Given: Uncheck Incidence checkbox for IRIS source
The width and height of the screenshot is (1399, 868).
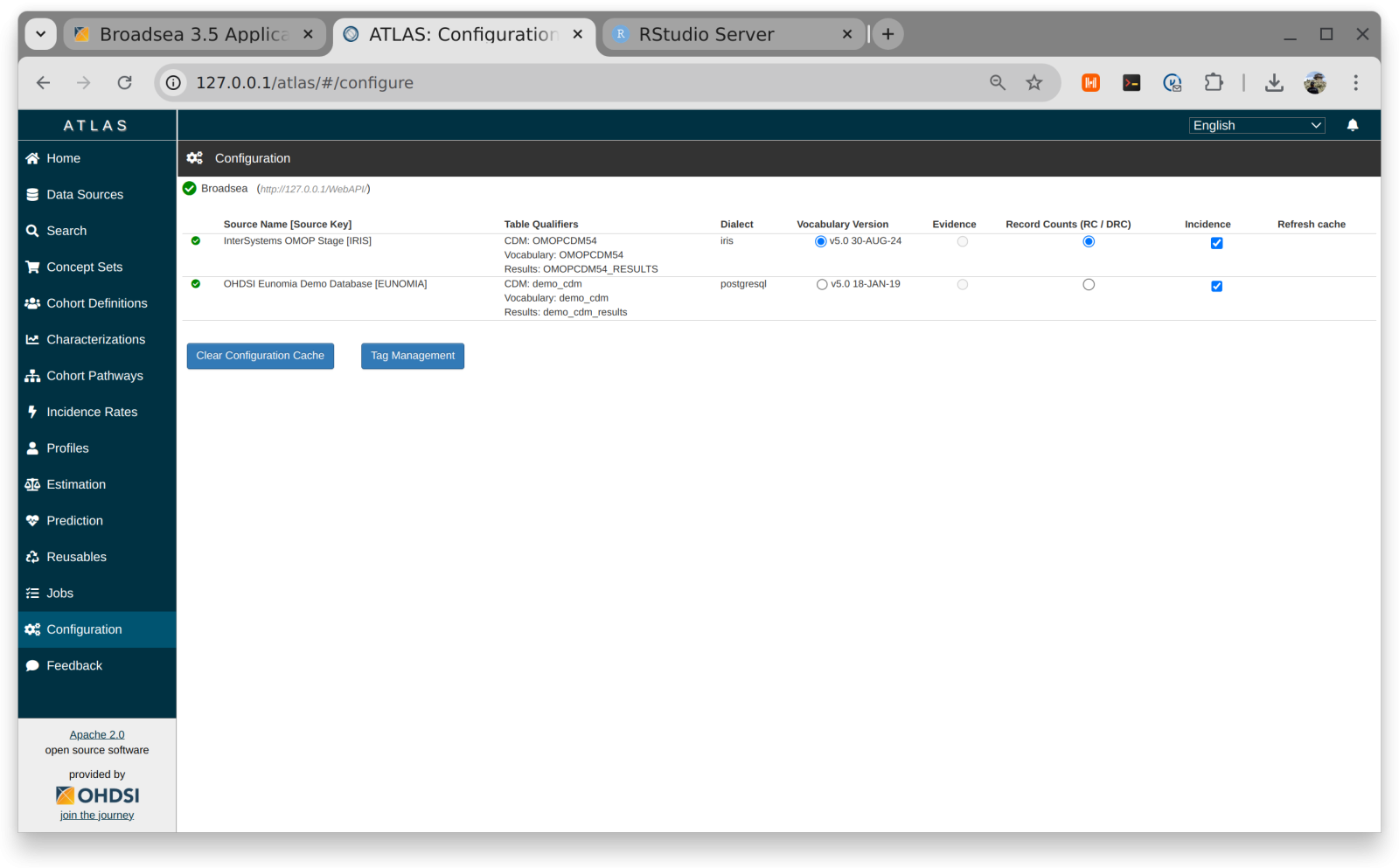Looking at the screenshot, I should click(1216, 243).
